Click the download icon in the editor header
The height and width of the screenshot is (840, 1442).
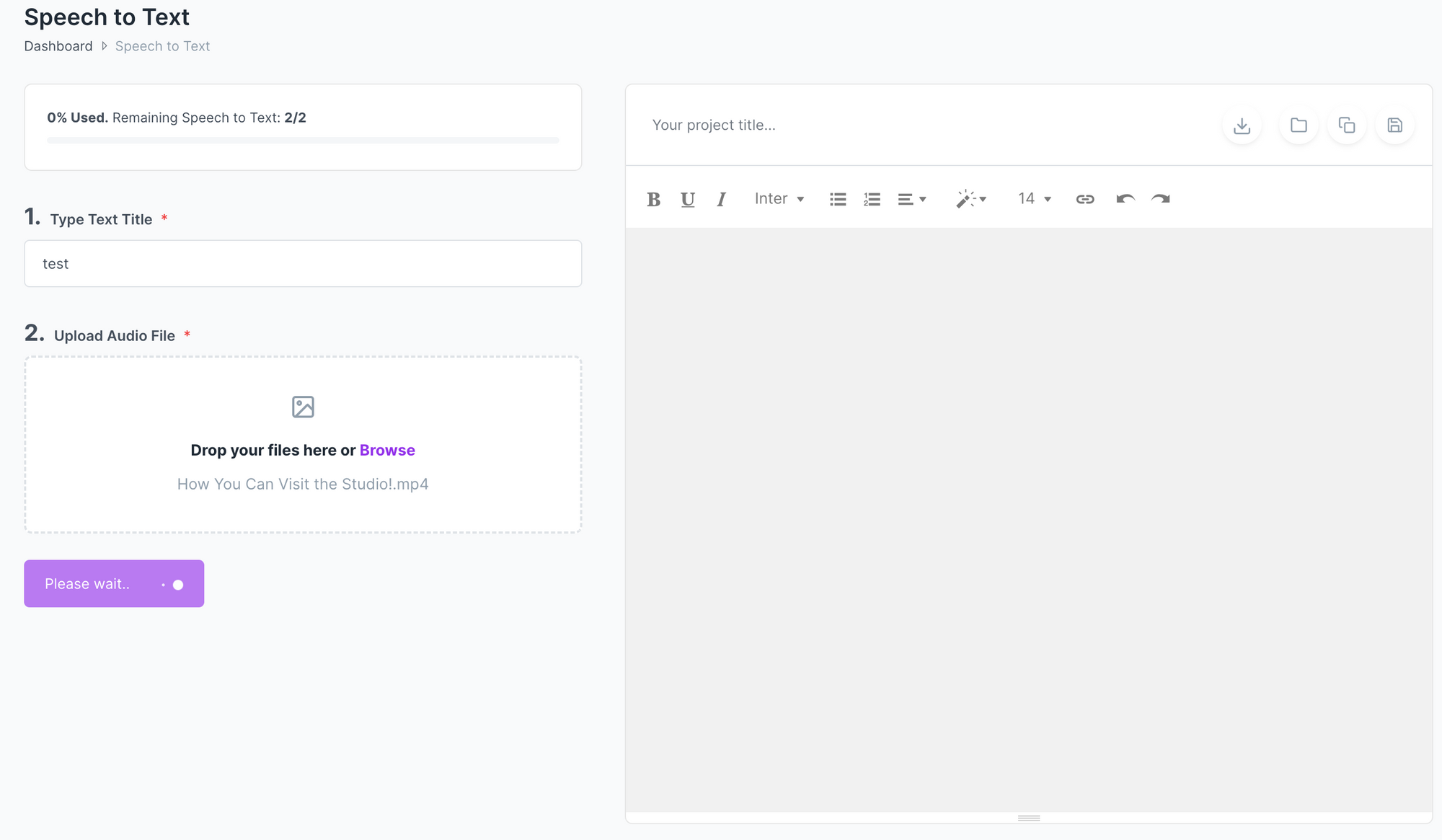pos(1242,125)
